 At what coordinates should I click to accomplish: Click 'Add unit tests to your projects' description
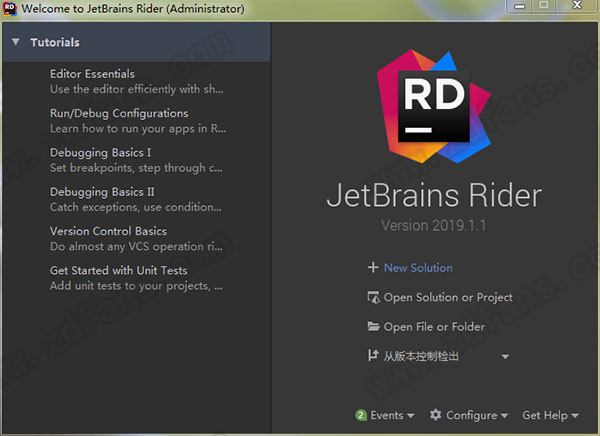136,286
